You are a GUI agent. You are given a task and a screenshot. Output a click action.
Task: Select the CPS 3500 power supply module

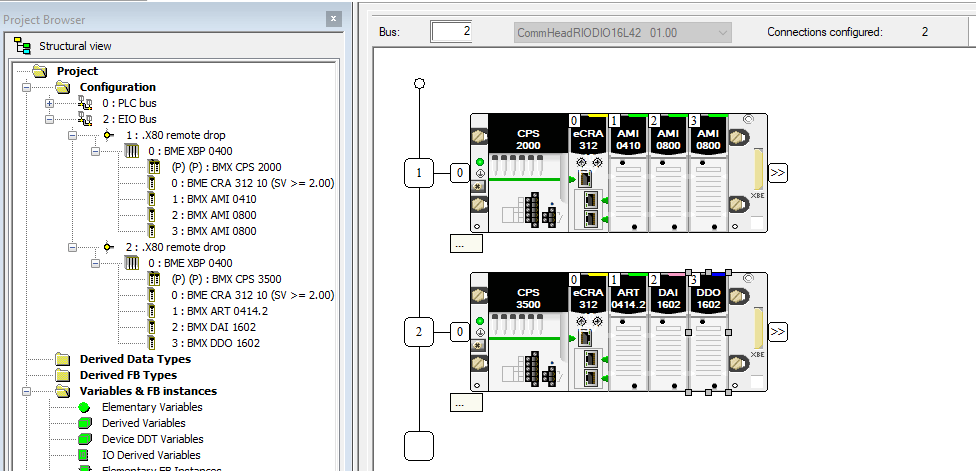[x=527, y=332]
